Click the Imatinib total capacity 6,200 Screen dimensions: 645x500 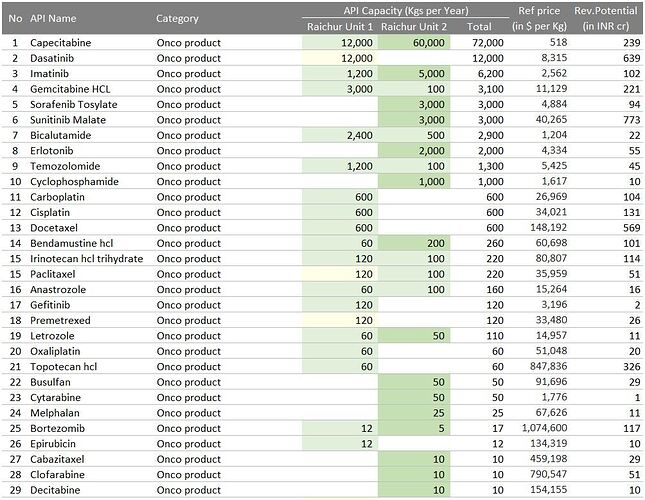[488, 74]
